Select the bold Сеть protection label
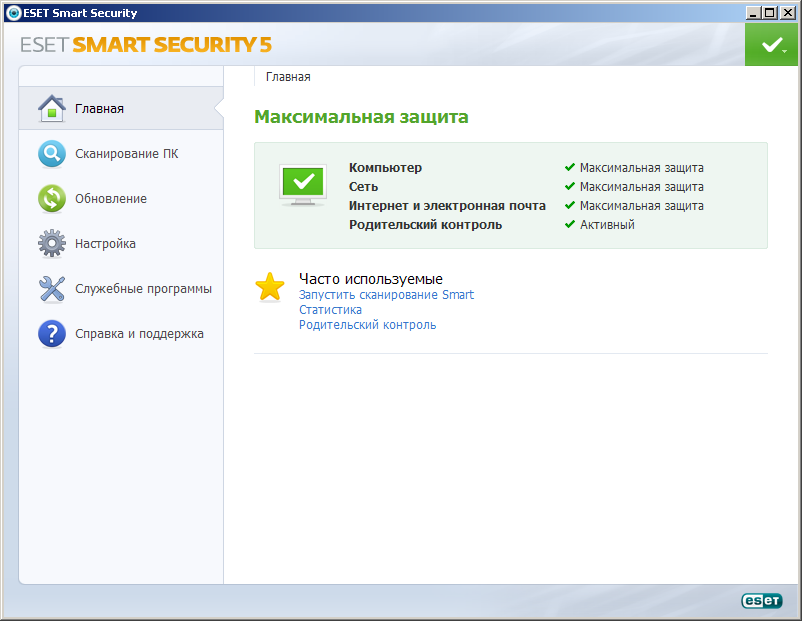Image resolution: width=802 pixels, height=621 pixels. (363, 187)
